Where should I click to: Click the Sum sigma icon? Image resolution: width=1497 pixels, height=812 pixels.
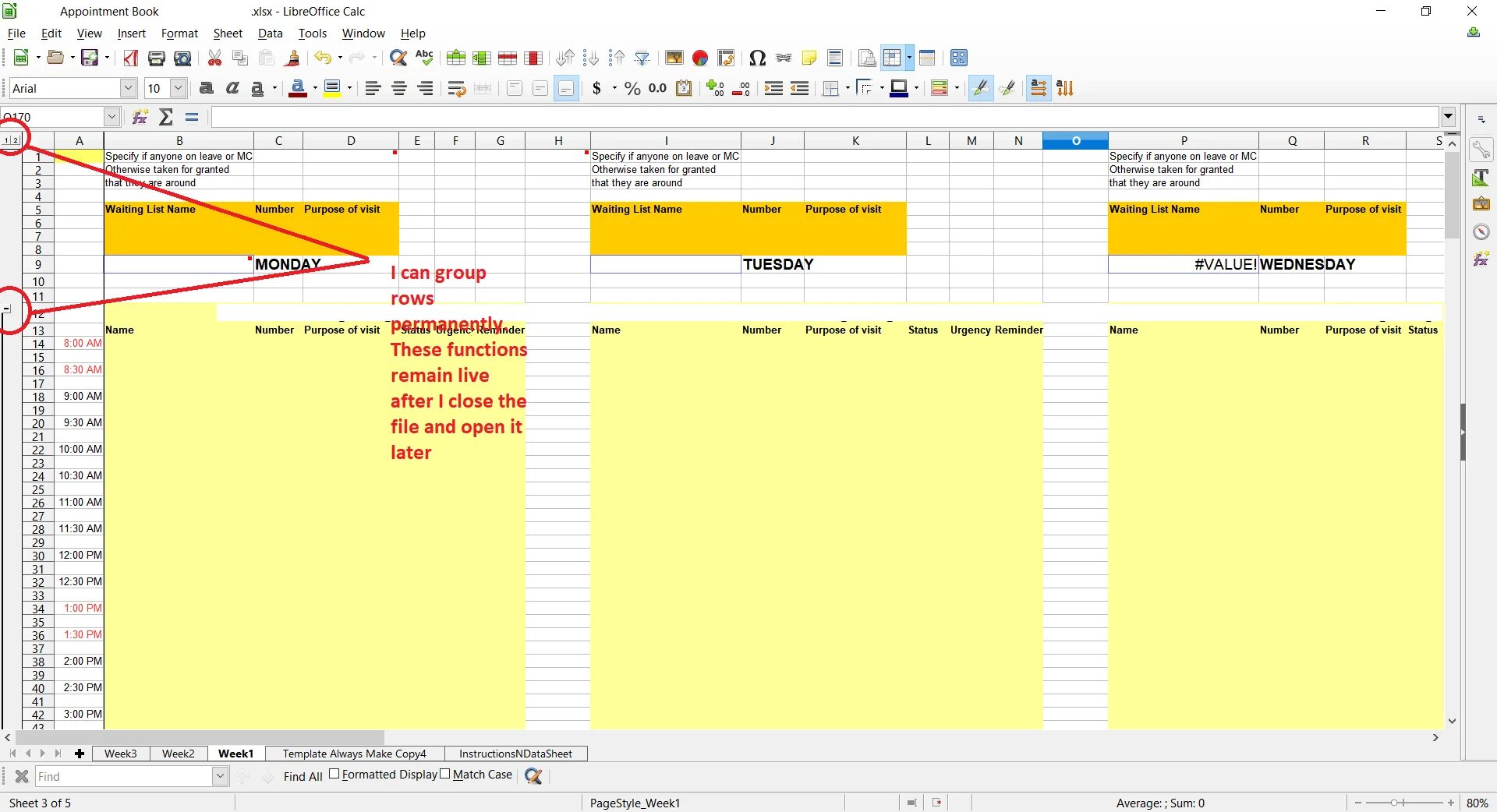pyautogui.click(x=166, y=117)
